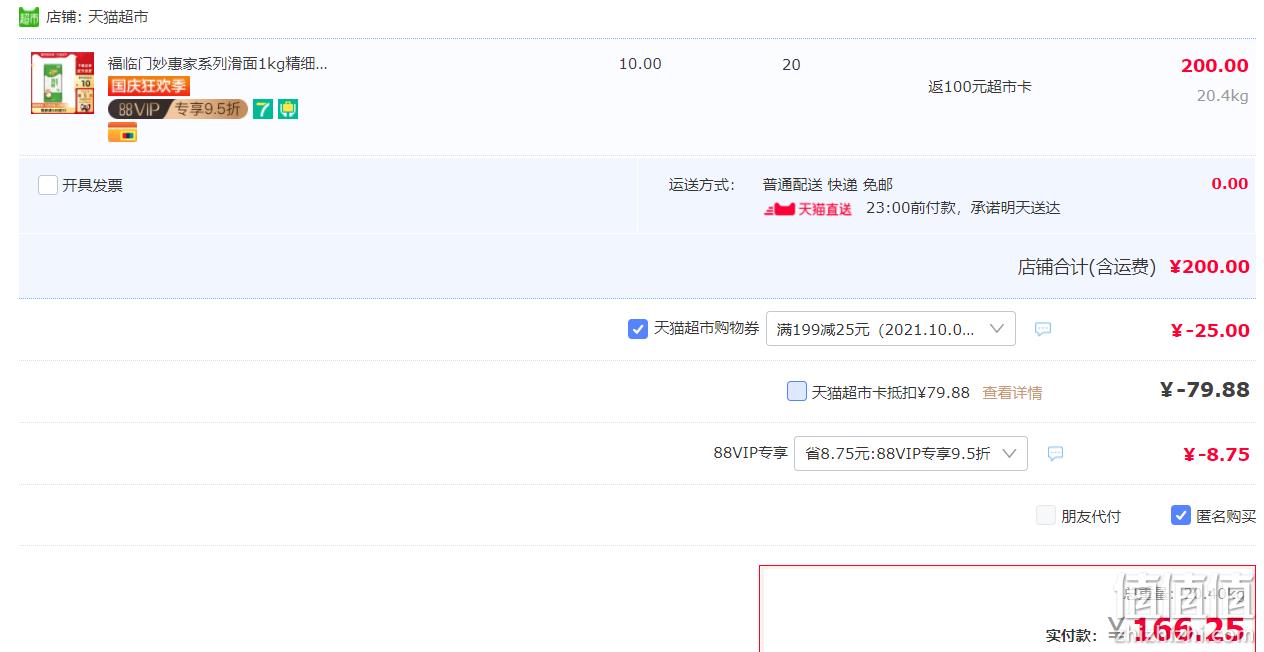
Task: Click the coupon discount ¥-25.00
Action: tap(1210, 331)
